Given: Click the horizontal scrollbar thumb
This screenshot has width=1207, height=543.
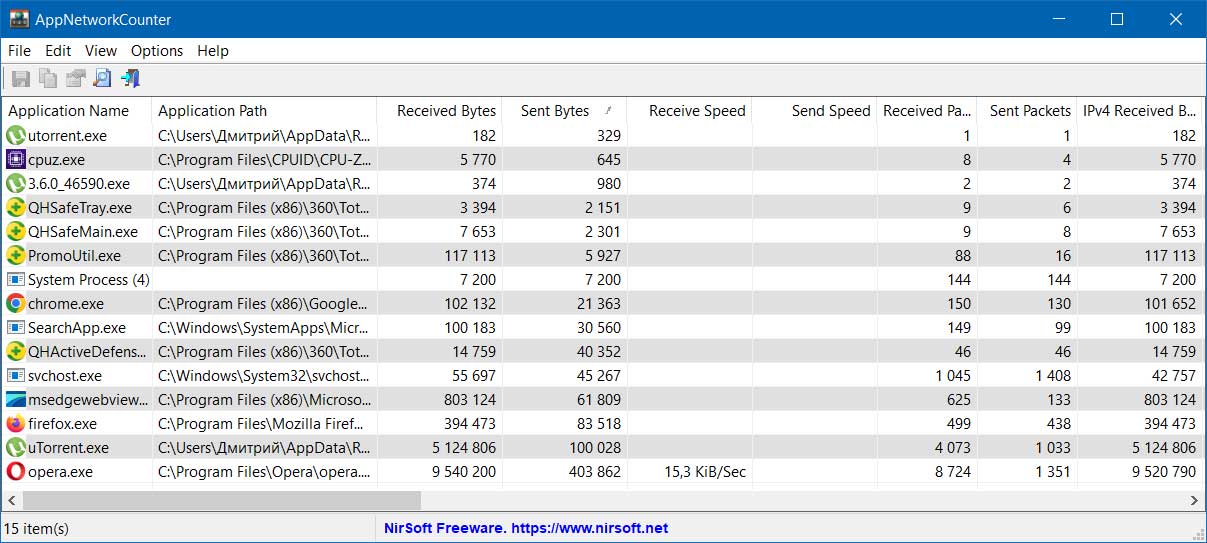Looking at the screenshot, I should [x=222, y=499].
